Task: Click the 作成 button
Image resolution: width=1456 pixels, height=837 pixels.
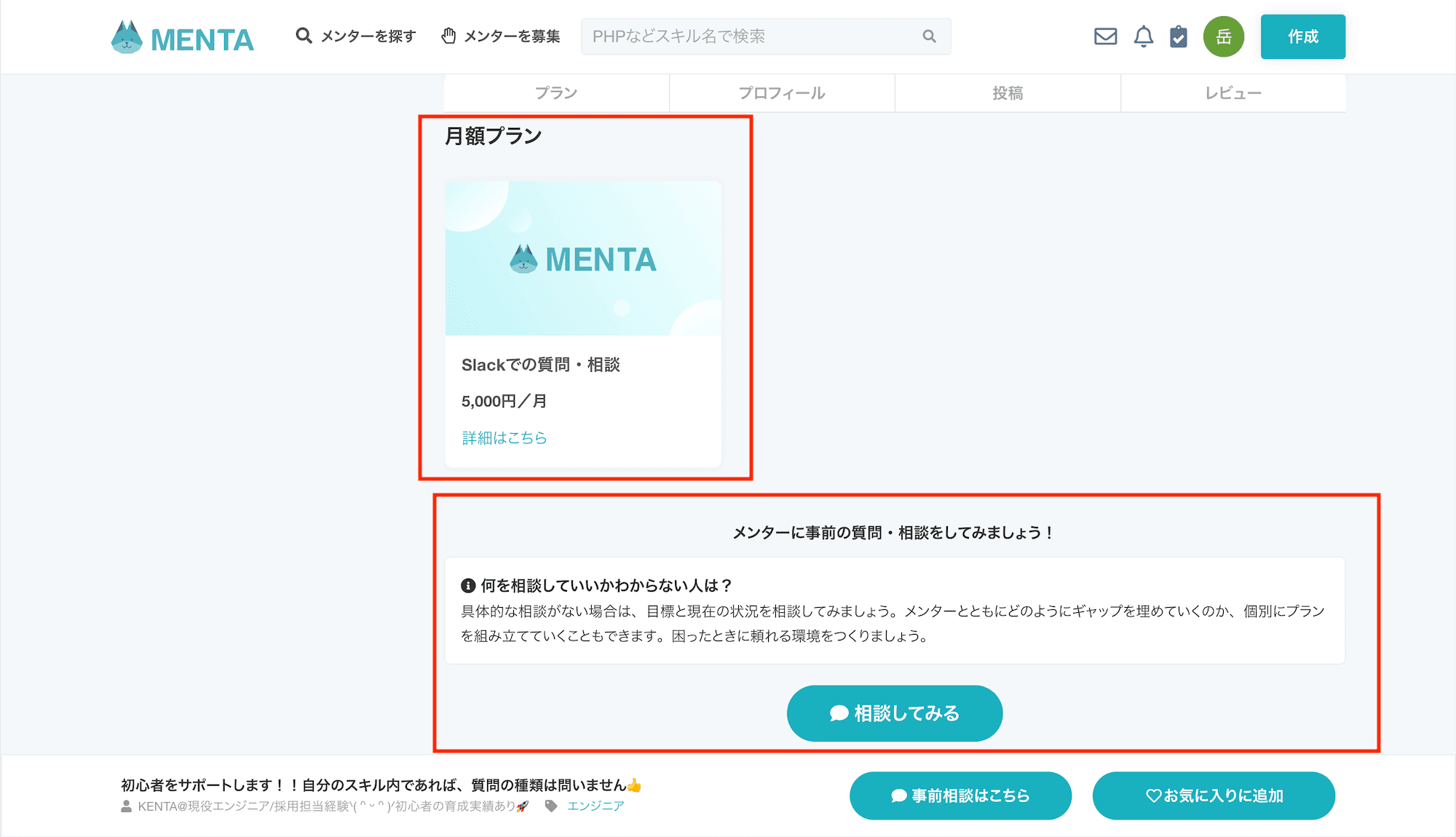Action: click(x=1302, y=36)
